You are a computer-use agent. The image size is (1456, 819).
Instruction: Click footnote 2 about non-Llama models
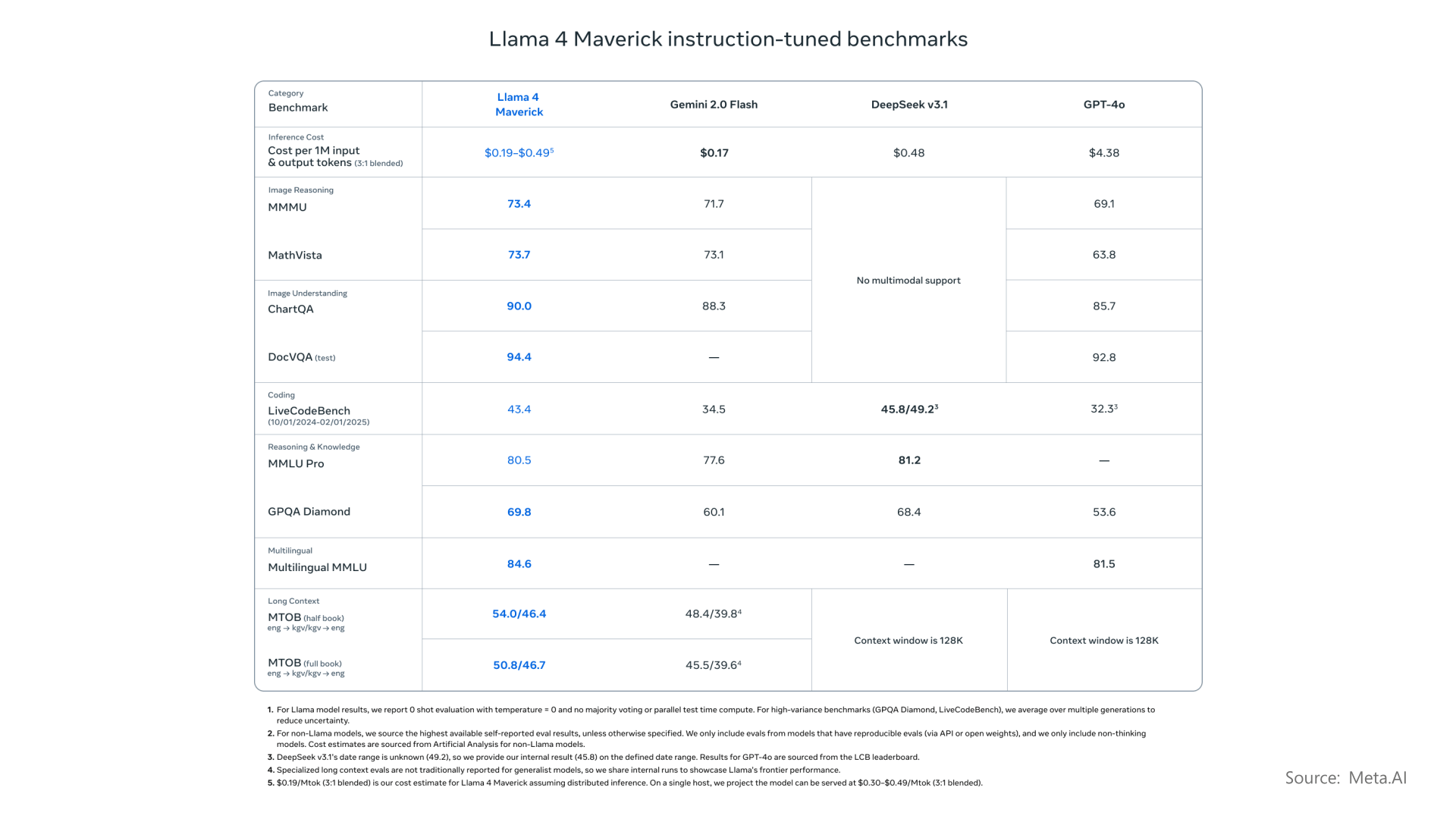click(707, 739)
